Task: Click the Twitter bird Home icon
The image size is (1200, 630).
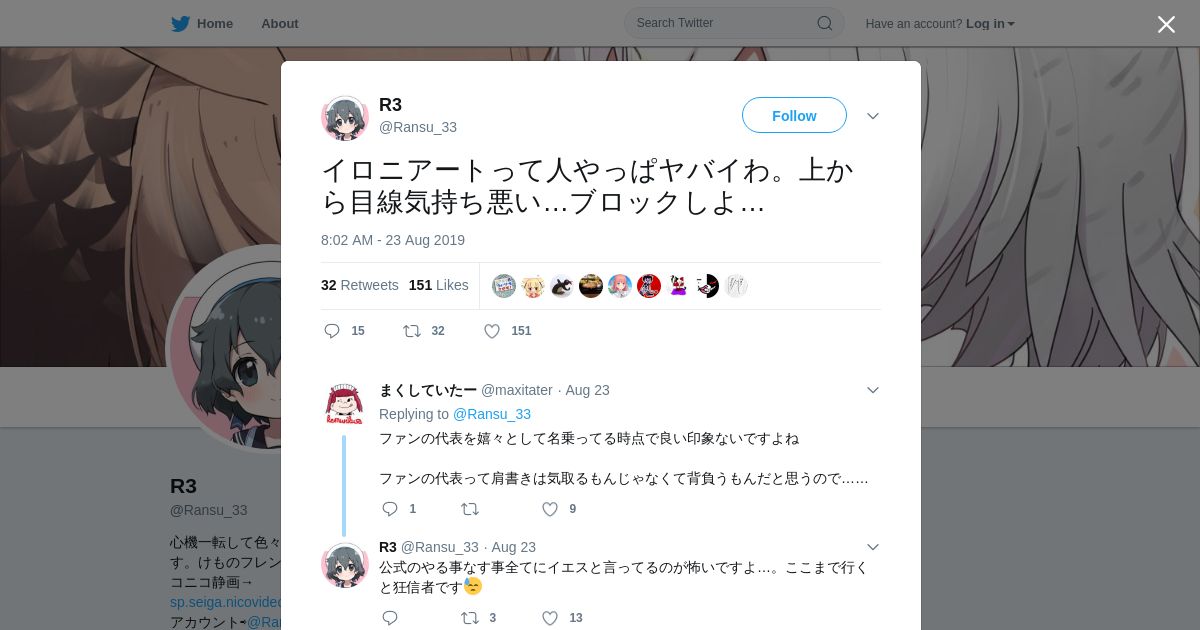Action: (180, 23)
